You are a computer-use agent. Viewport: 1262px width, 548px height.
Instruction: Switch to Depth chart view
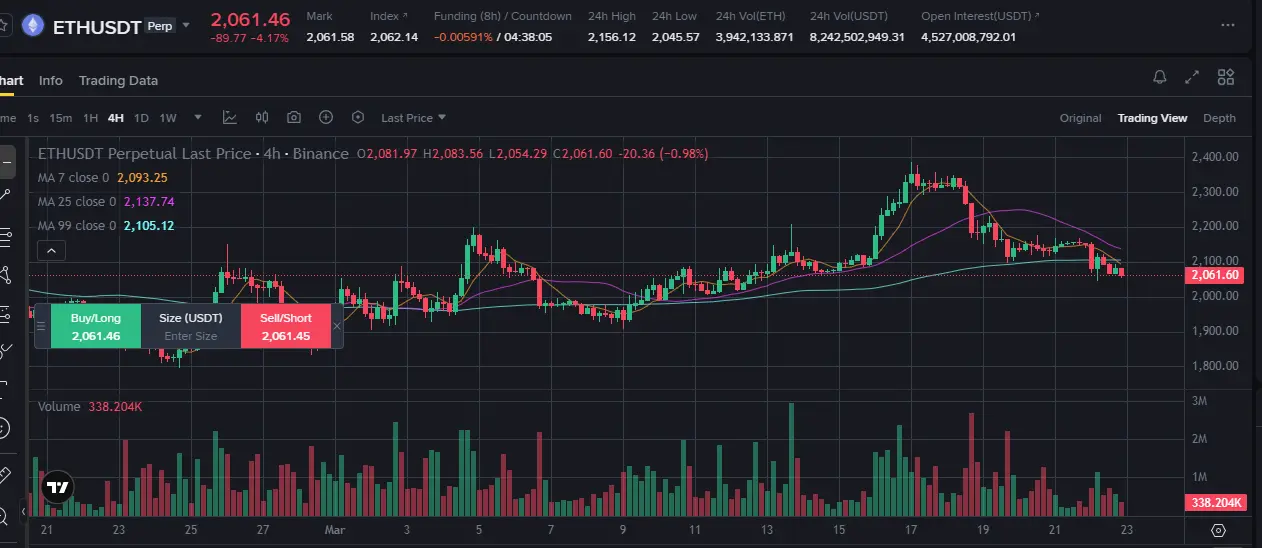pos(1219,118)
